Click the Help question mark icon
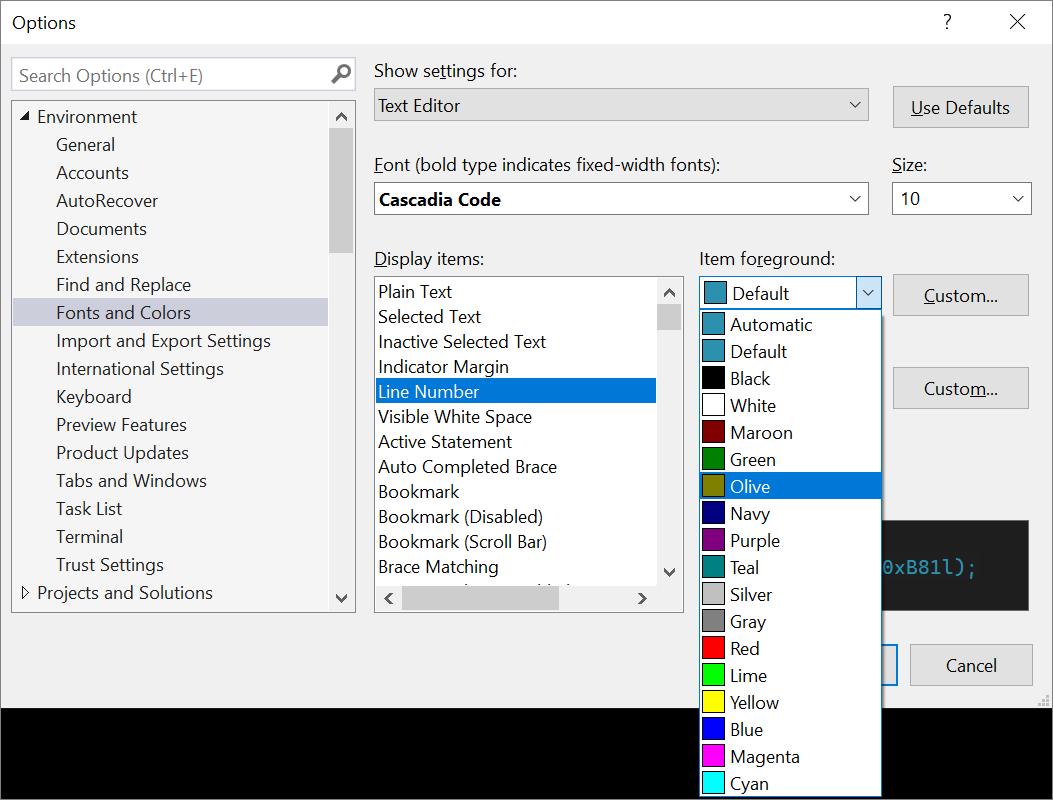1053x800 pixels. 947,22
